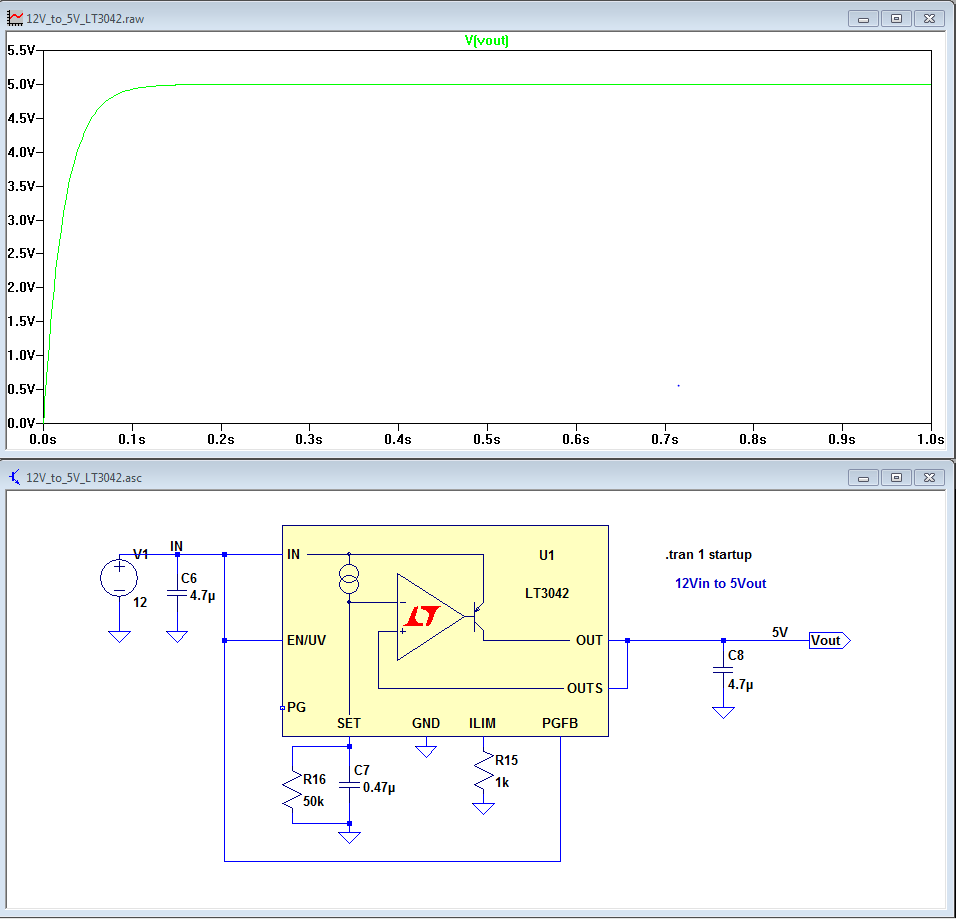
Task: Click the .tran 1 startup directive
Action: click(x=708, y=554)
